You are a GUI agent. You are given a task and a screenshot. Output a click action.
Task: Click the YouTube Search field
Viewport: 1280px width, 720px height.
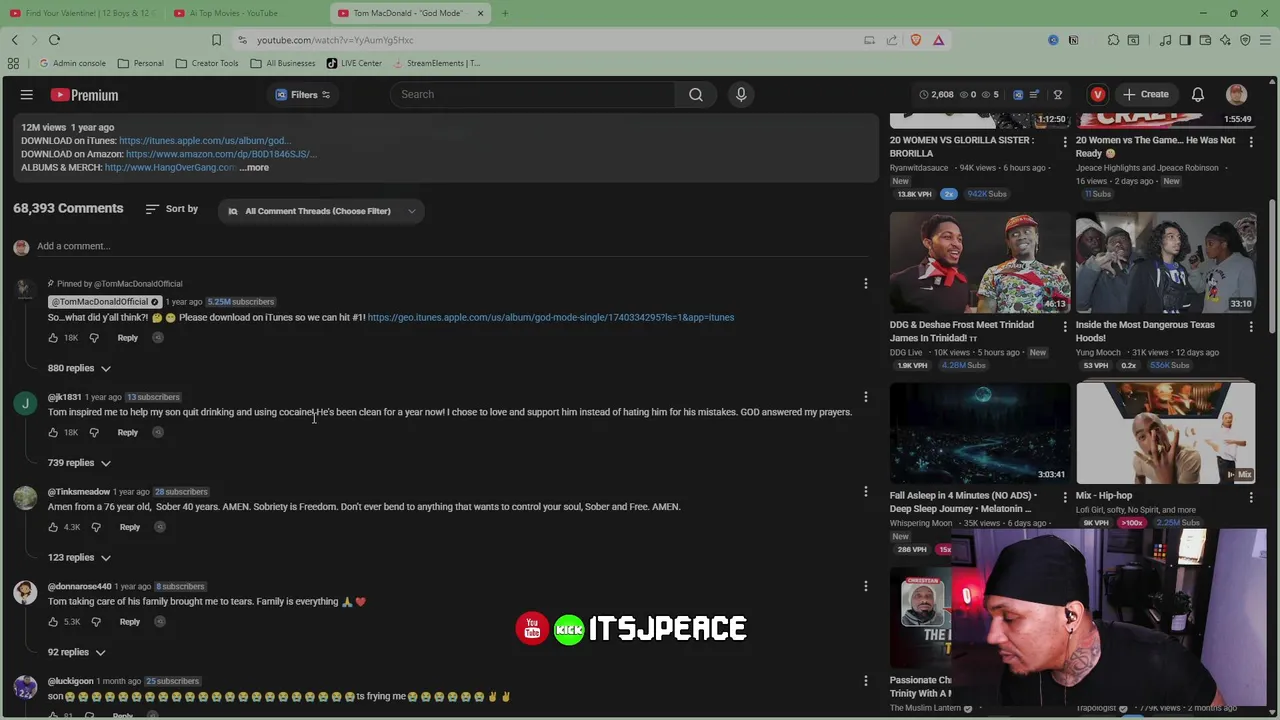tap(533, 95)
